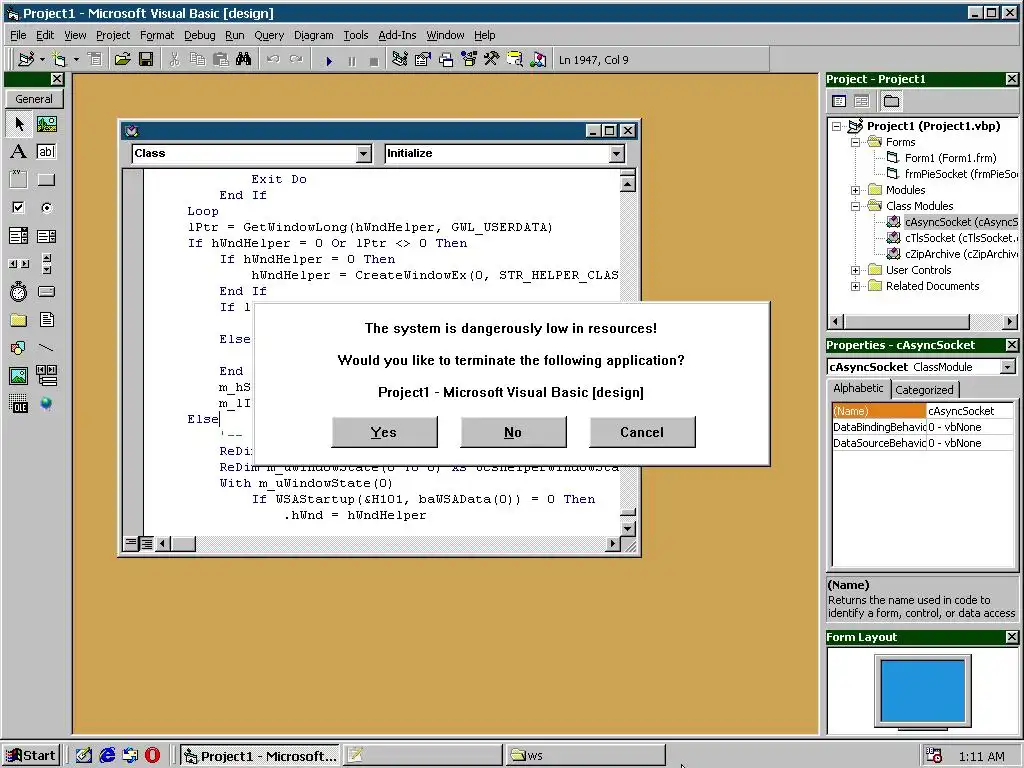
Task: Select the OLE container control in toolbox
Action: point(18,404)
